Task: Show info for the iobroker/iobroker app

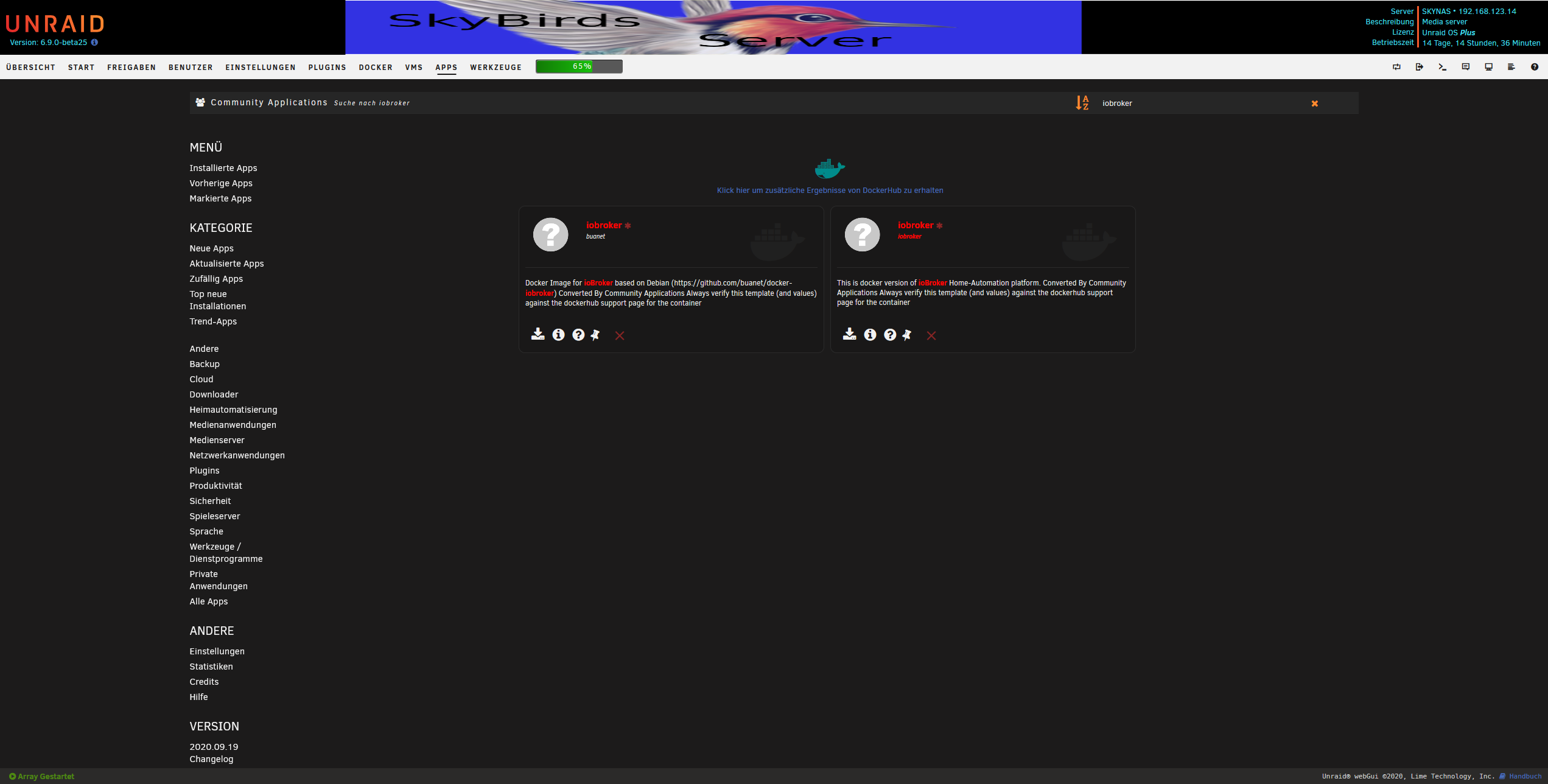Action: pos(870,335)
